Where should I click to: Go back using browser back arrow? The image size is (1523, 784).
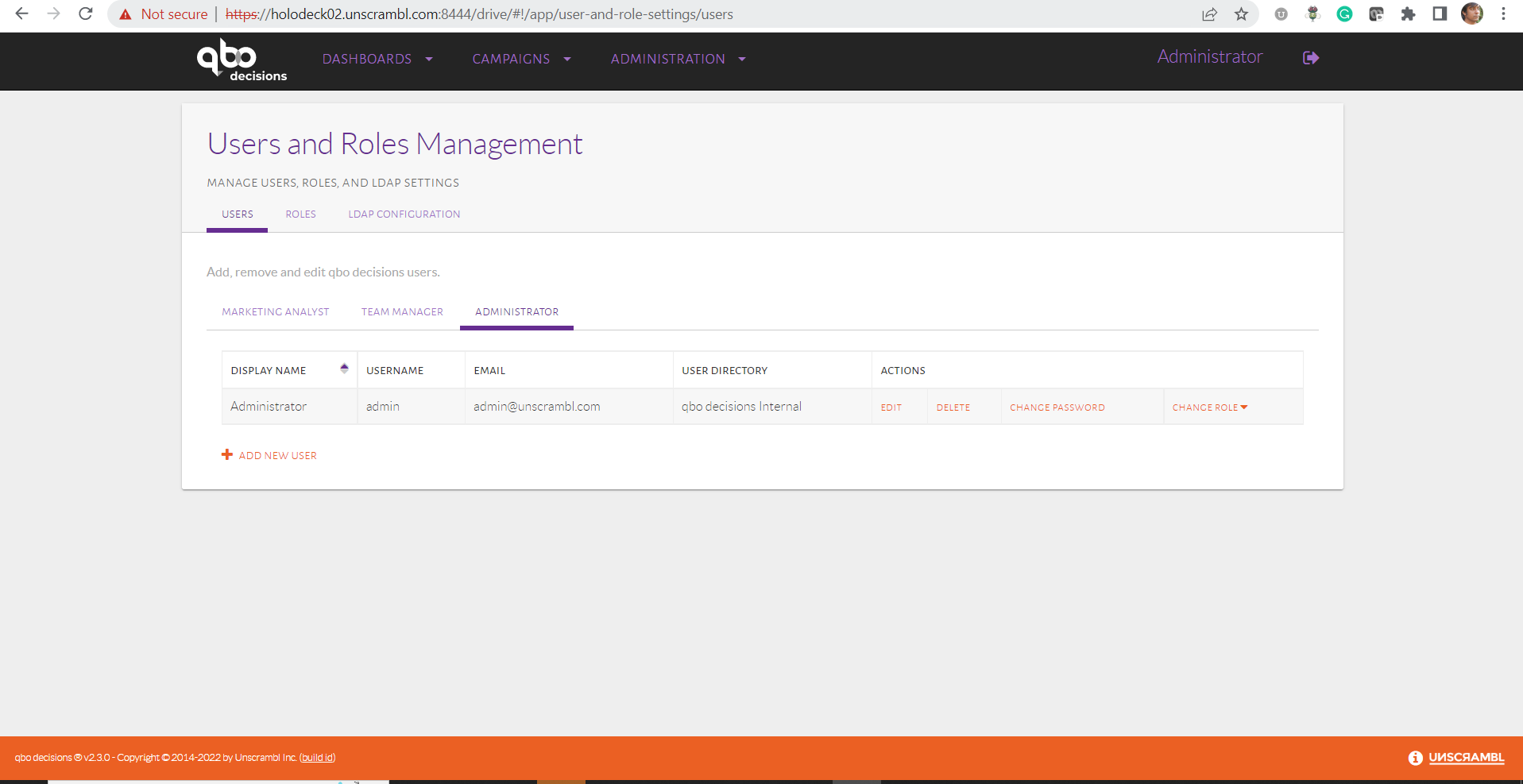point(21,14)
